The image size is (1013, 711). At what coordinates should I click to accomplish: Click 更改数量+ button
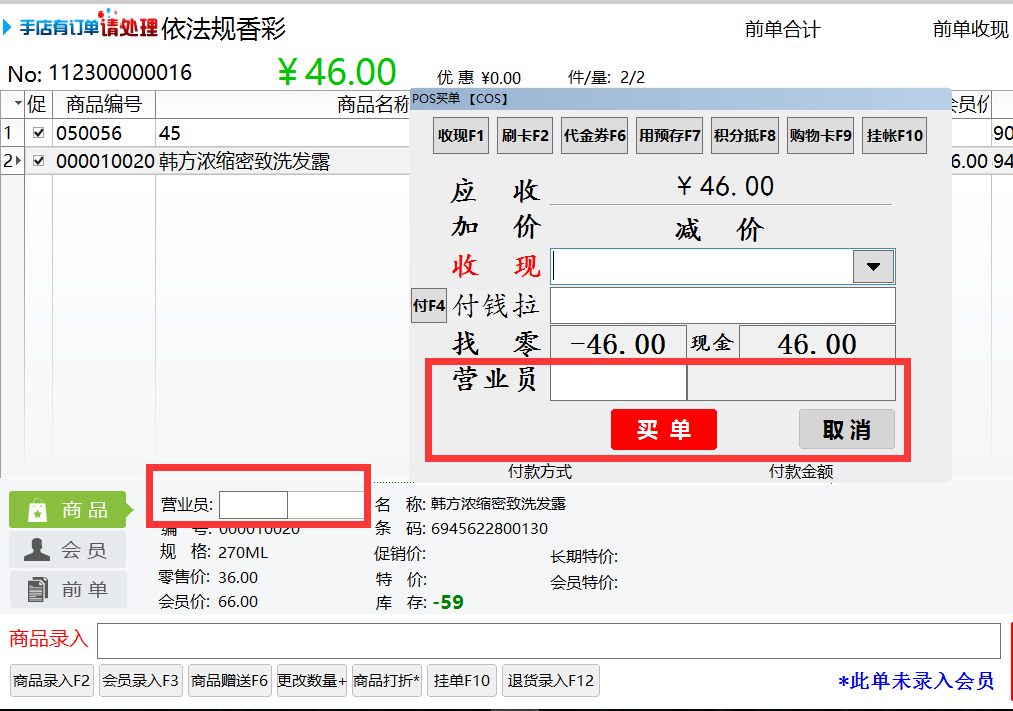point(312,681)
